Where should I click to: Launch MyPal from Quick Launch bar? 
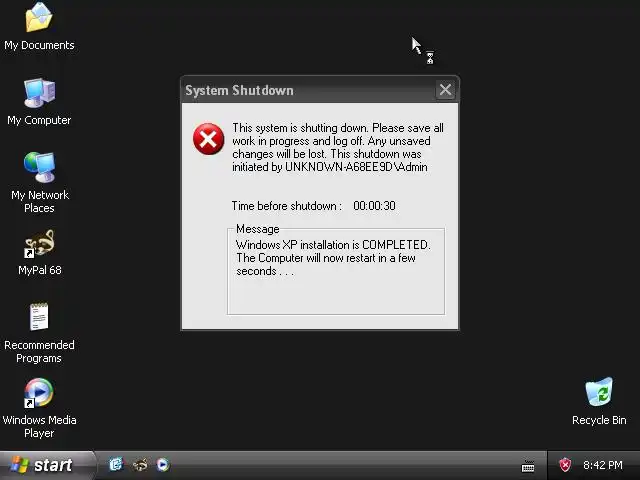[x=140, y=464]
